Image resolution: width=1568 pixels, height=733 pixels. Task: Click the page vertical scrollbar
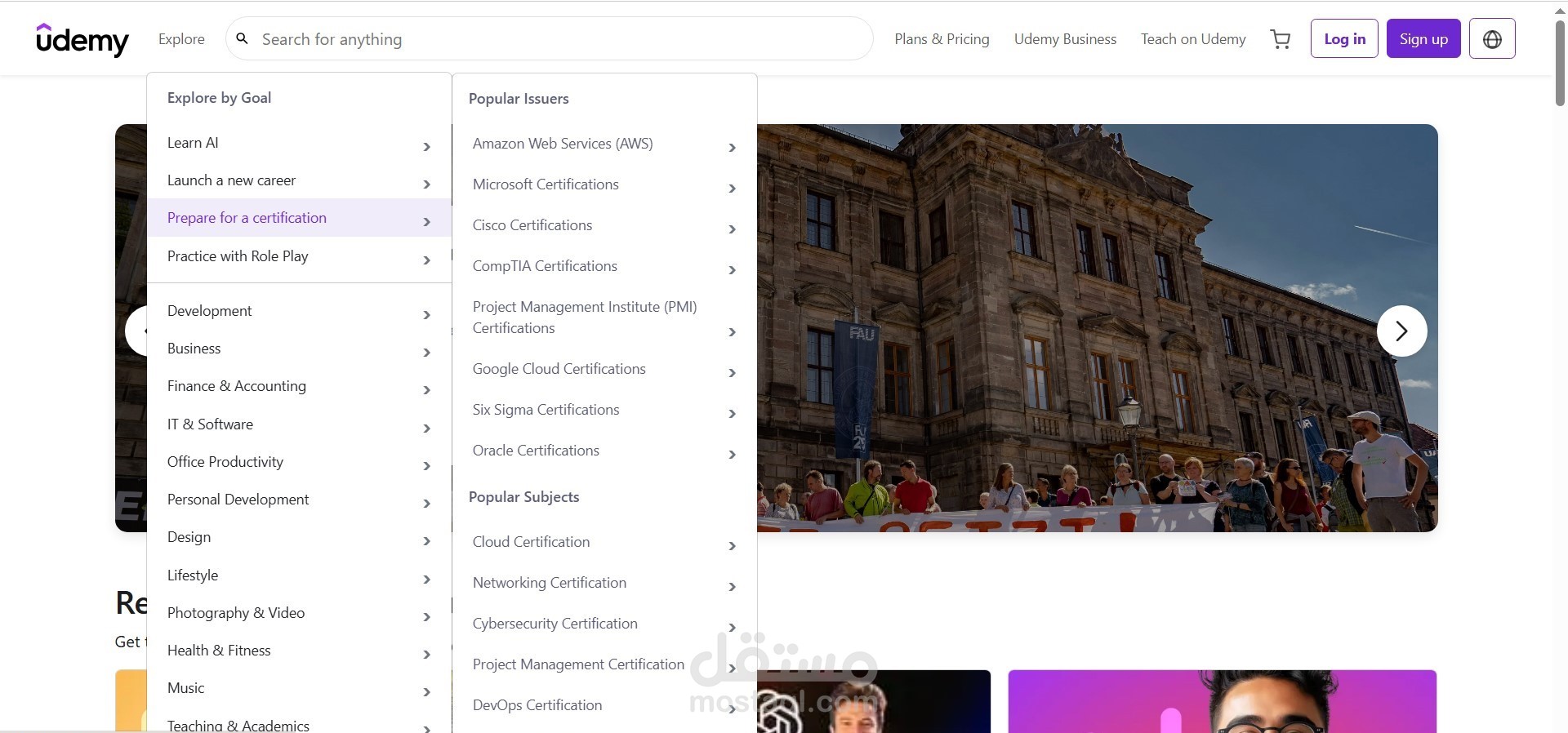click(1560, 64)
